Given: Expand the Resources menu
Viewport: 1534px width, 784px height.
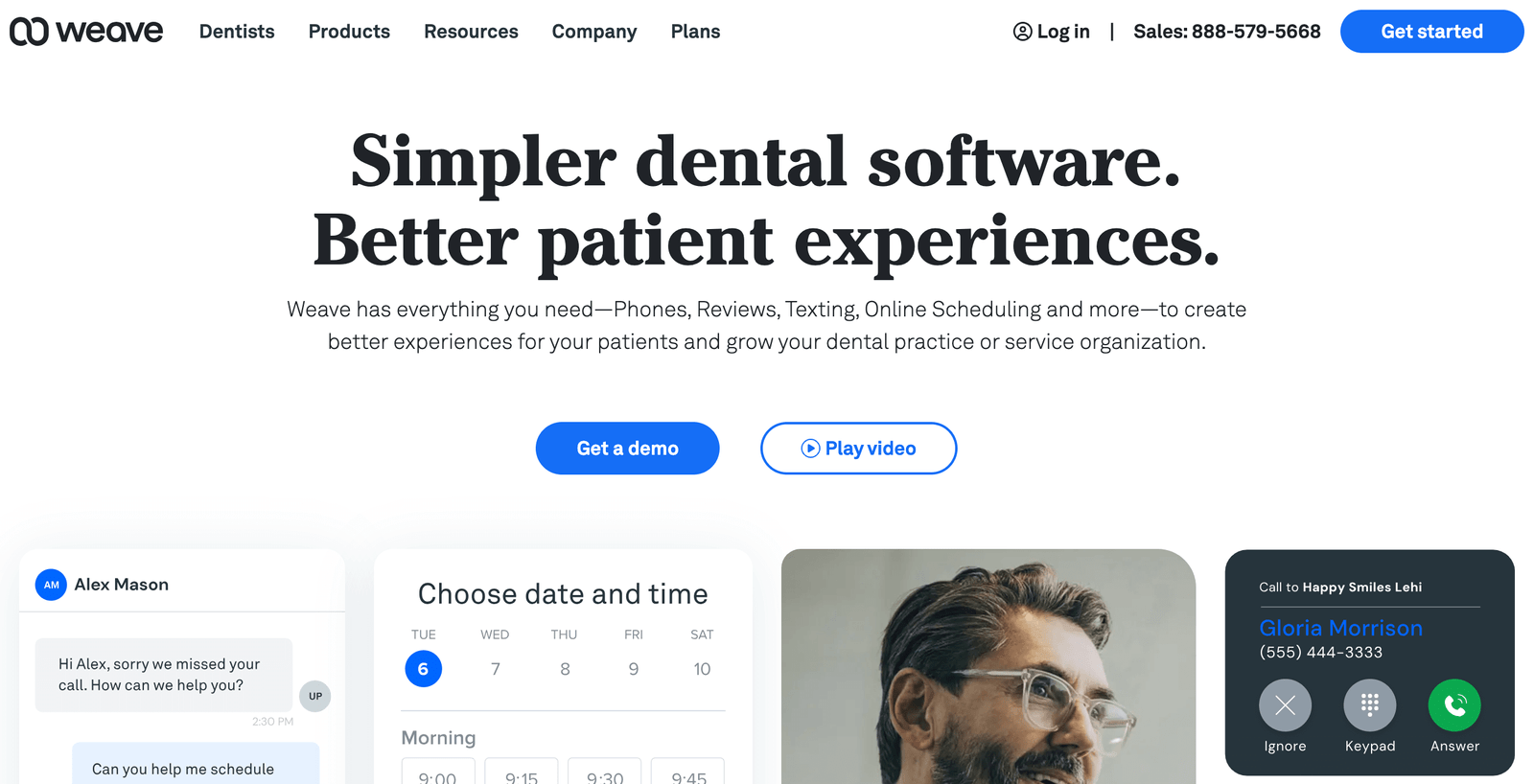Looking at the screenshot, I should (471, 32).
